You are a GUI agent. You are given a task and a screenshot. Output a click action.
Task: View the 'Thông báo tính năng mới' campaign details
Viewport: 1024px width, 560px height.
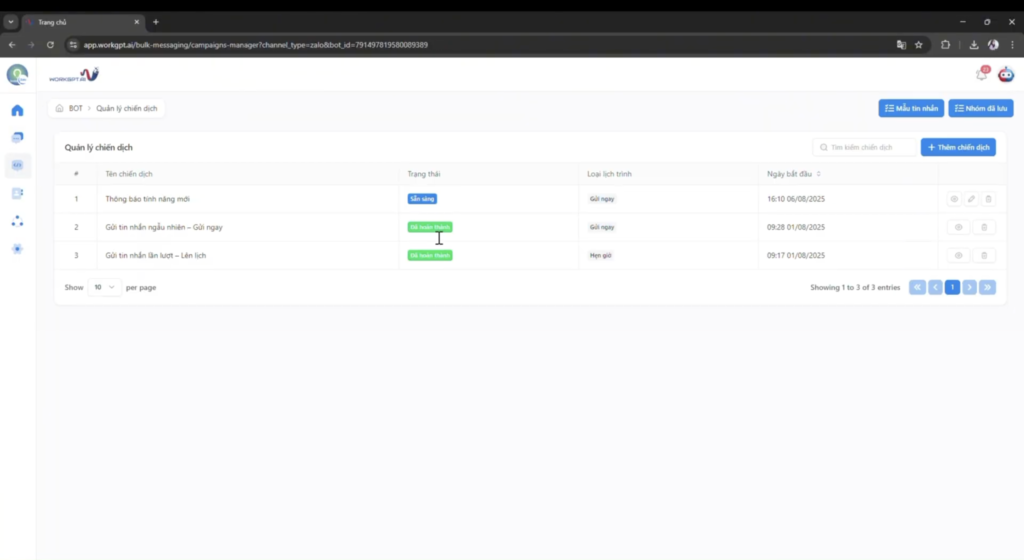tap(954, 199)
